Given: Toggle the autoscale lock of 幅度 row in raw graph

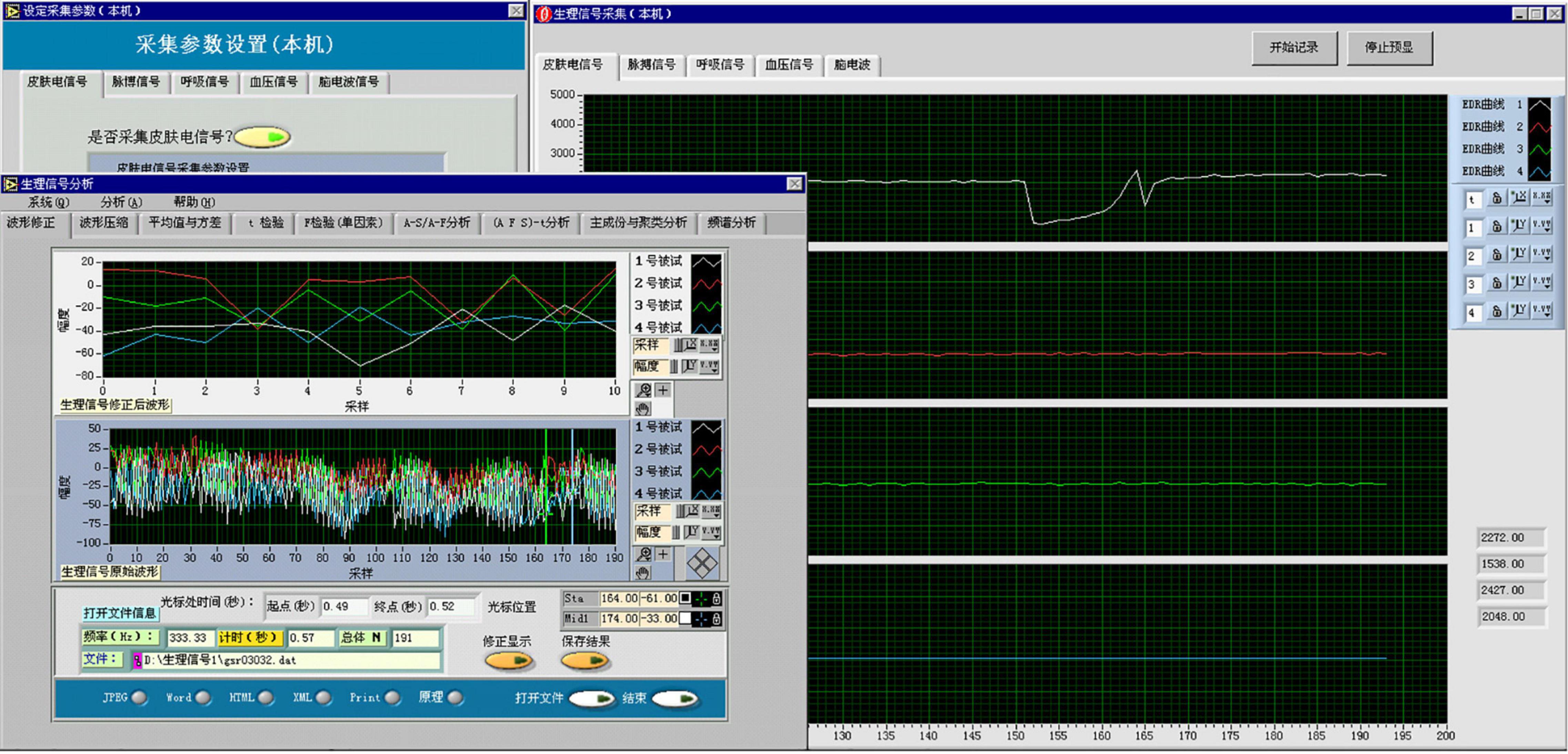Looking at the screenshot, I should [676, 533].
